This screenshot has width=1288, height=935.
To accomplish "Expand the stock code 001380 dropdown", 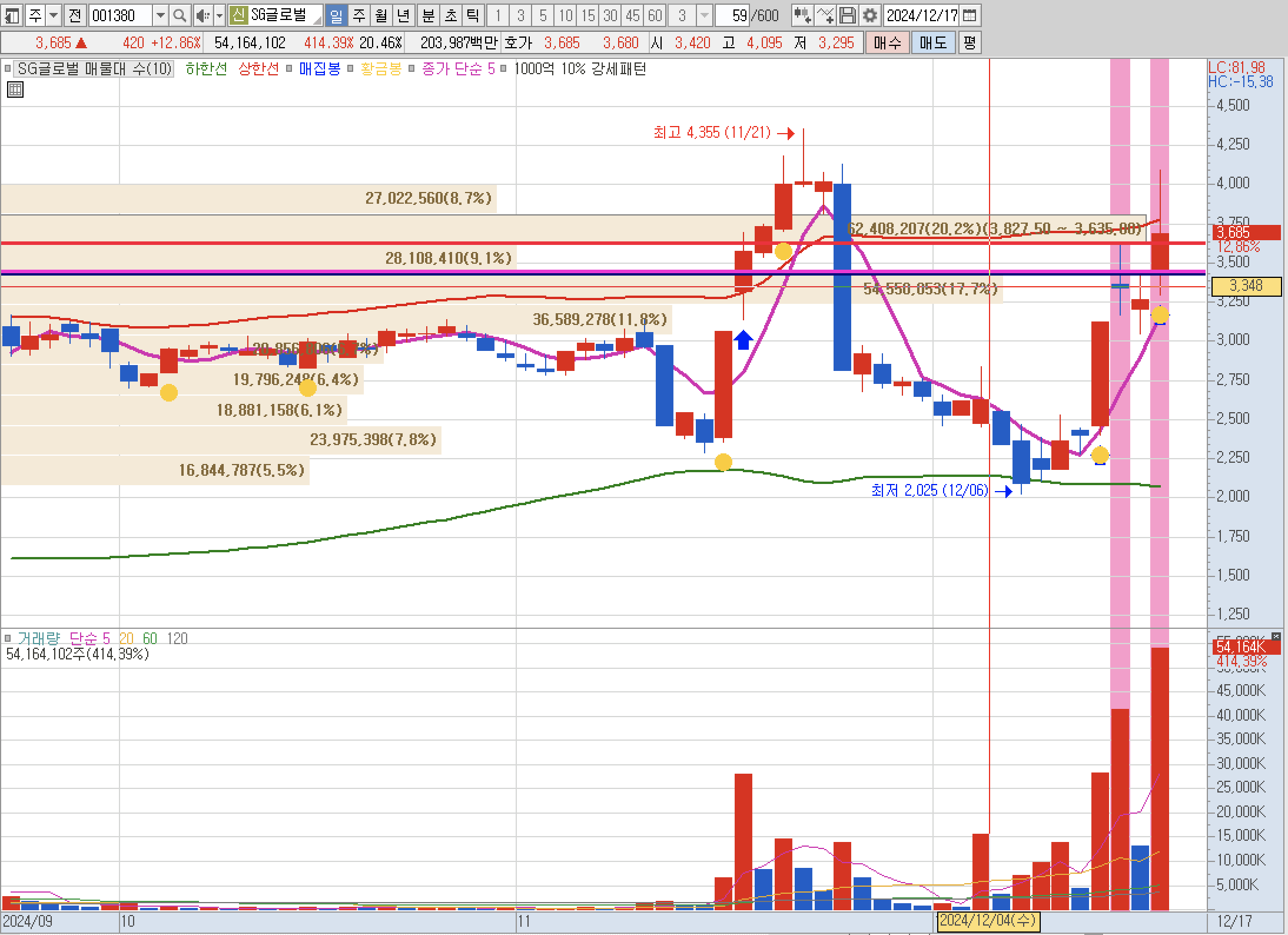I will [160, 15].
